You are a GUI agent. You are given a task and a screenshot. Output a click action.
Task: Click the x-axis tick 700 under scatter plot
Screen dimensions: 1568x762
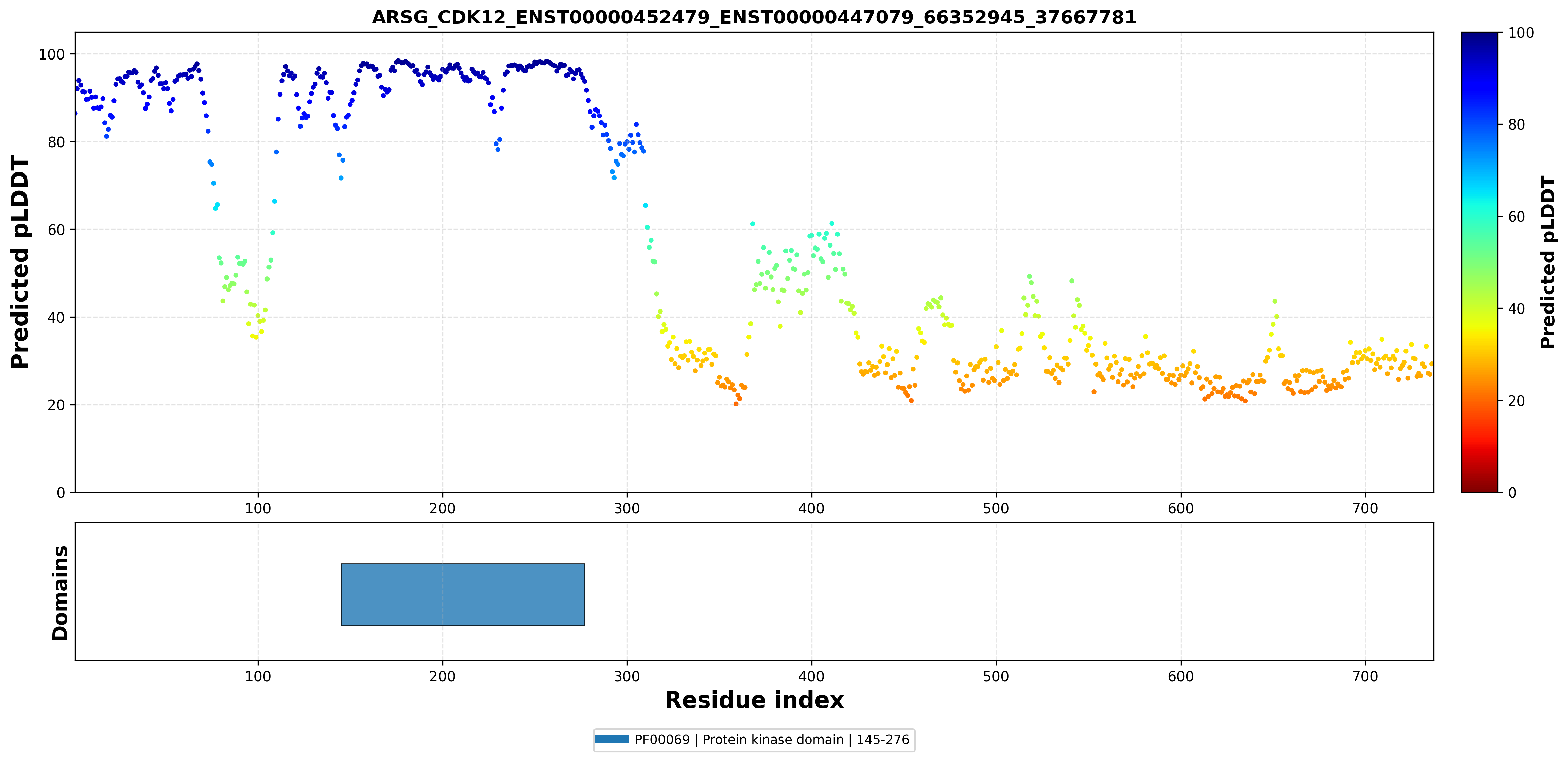(x=1365, y=508)
